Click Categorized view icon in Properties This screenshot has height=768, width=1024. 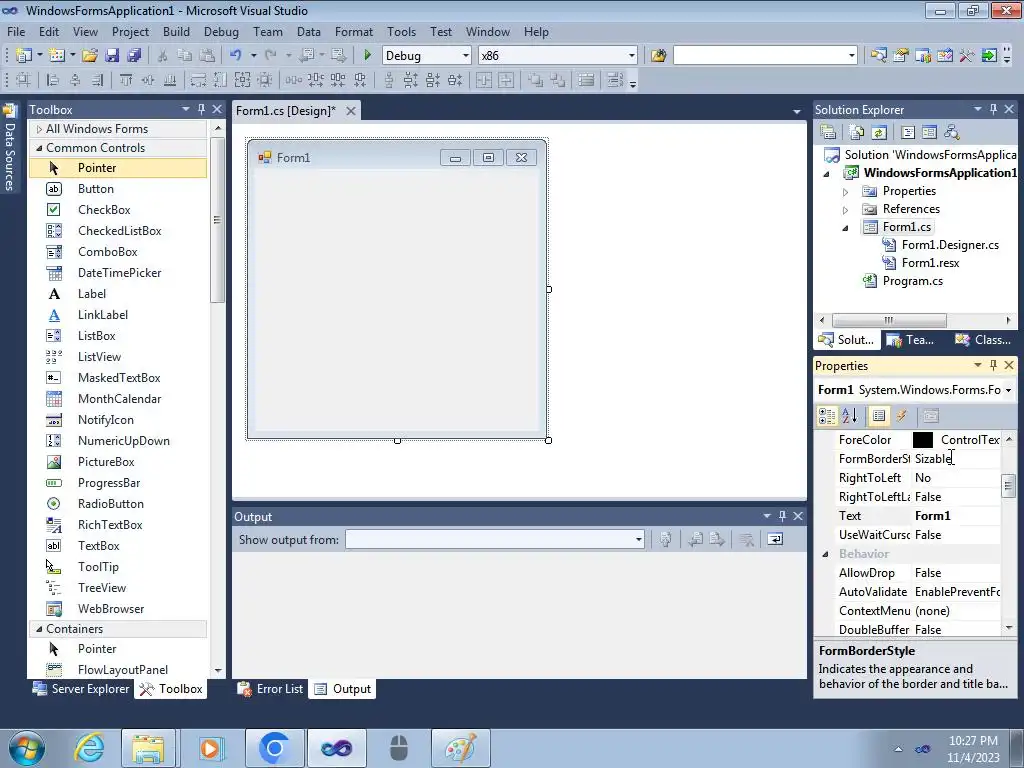tap(827, 415)
